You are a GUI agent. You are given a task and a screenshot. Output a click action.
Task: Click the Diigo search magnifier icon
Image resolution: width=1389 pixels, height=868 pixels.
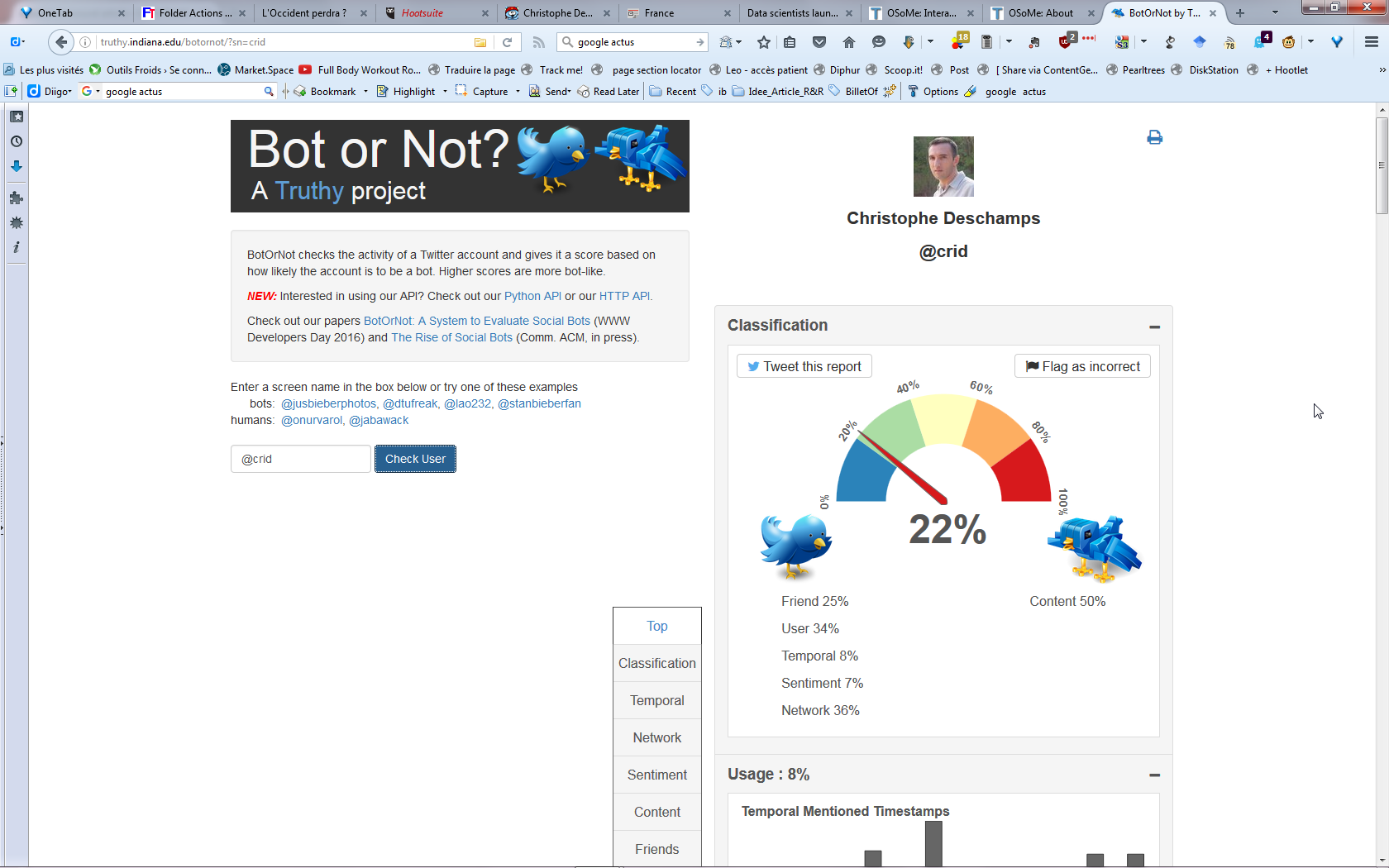click(269, 92)
